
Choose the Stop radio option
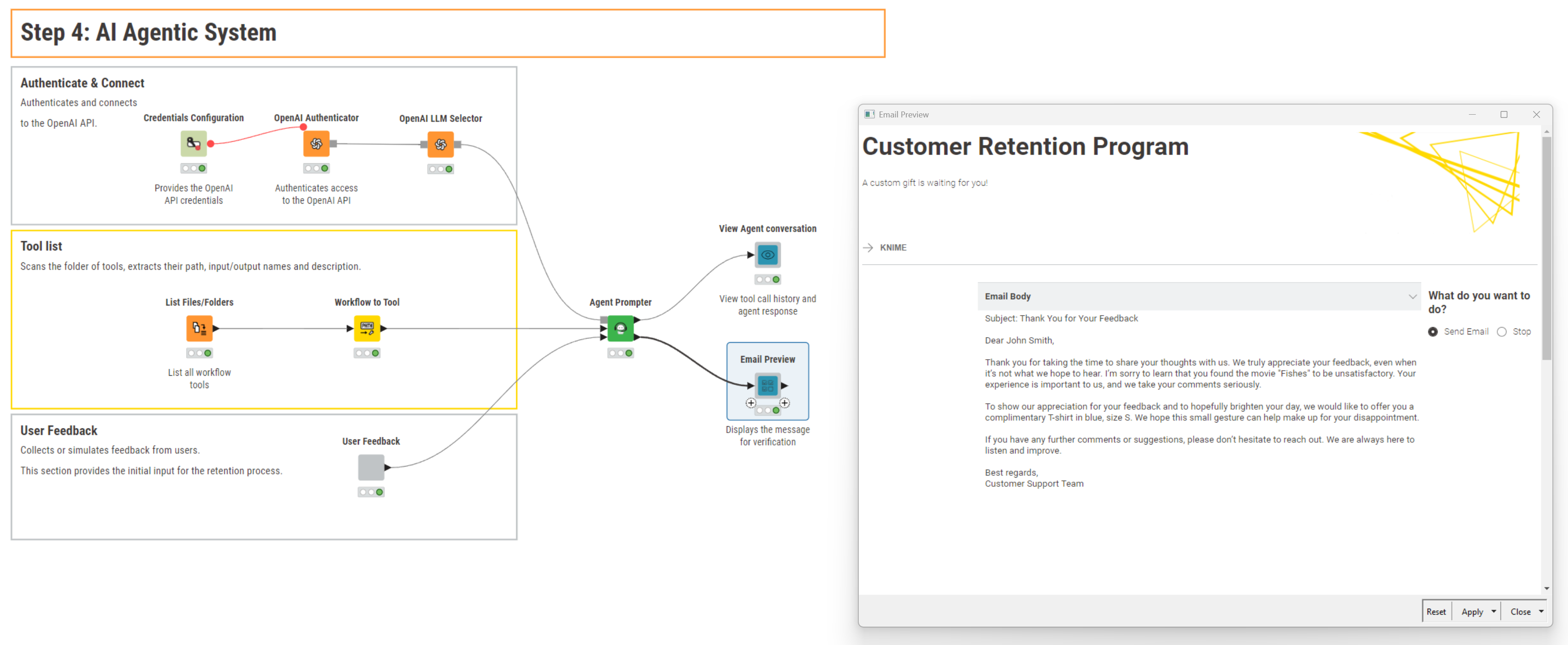tap(1501, 332)
